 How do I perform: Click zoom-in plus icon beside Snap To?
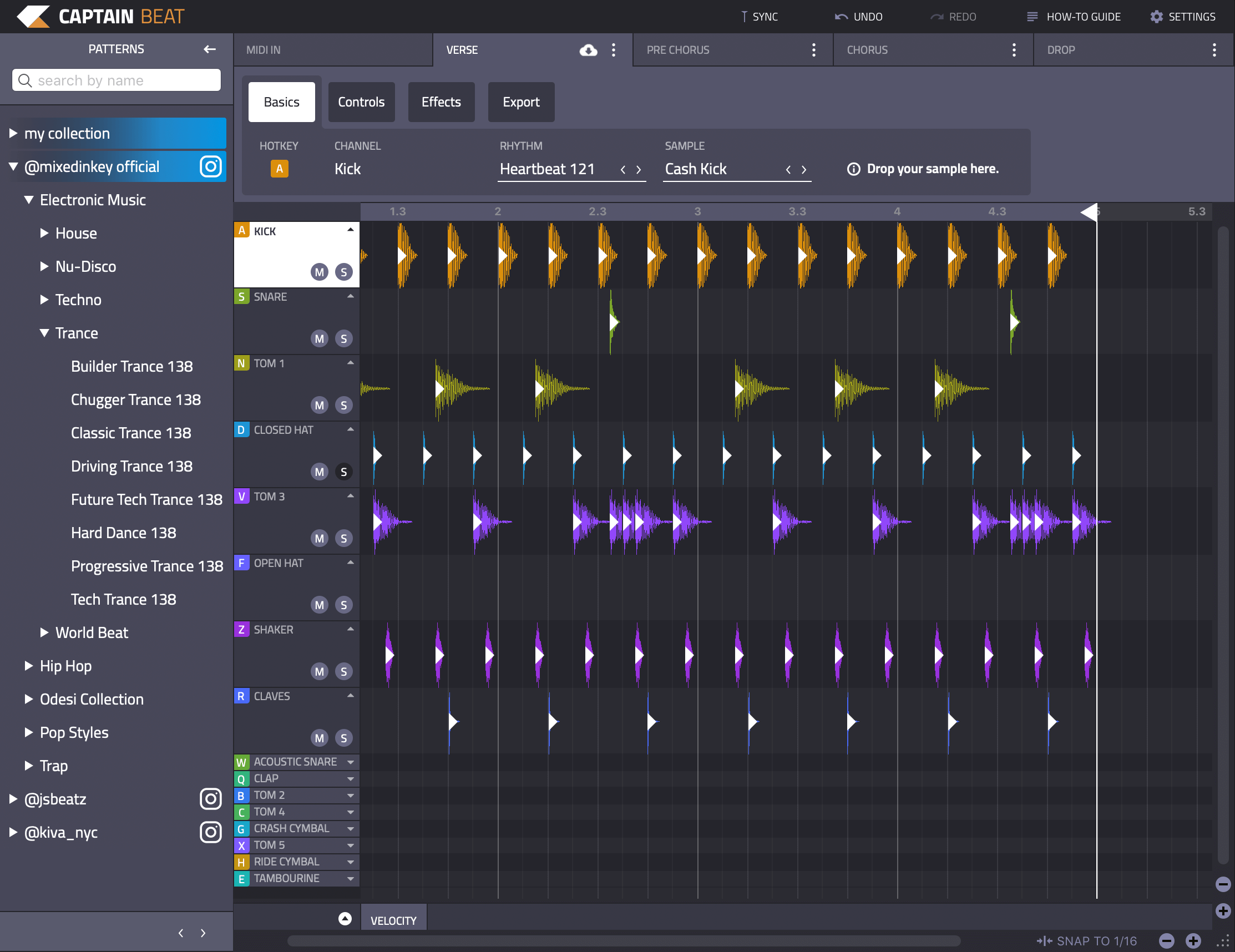(1193, 941)
